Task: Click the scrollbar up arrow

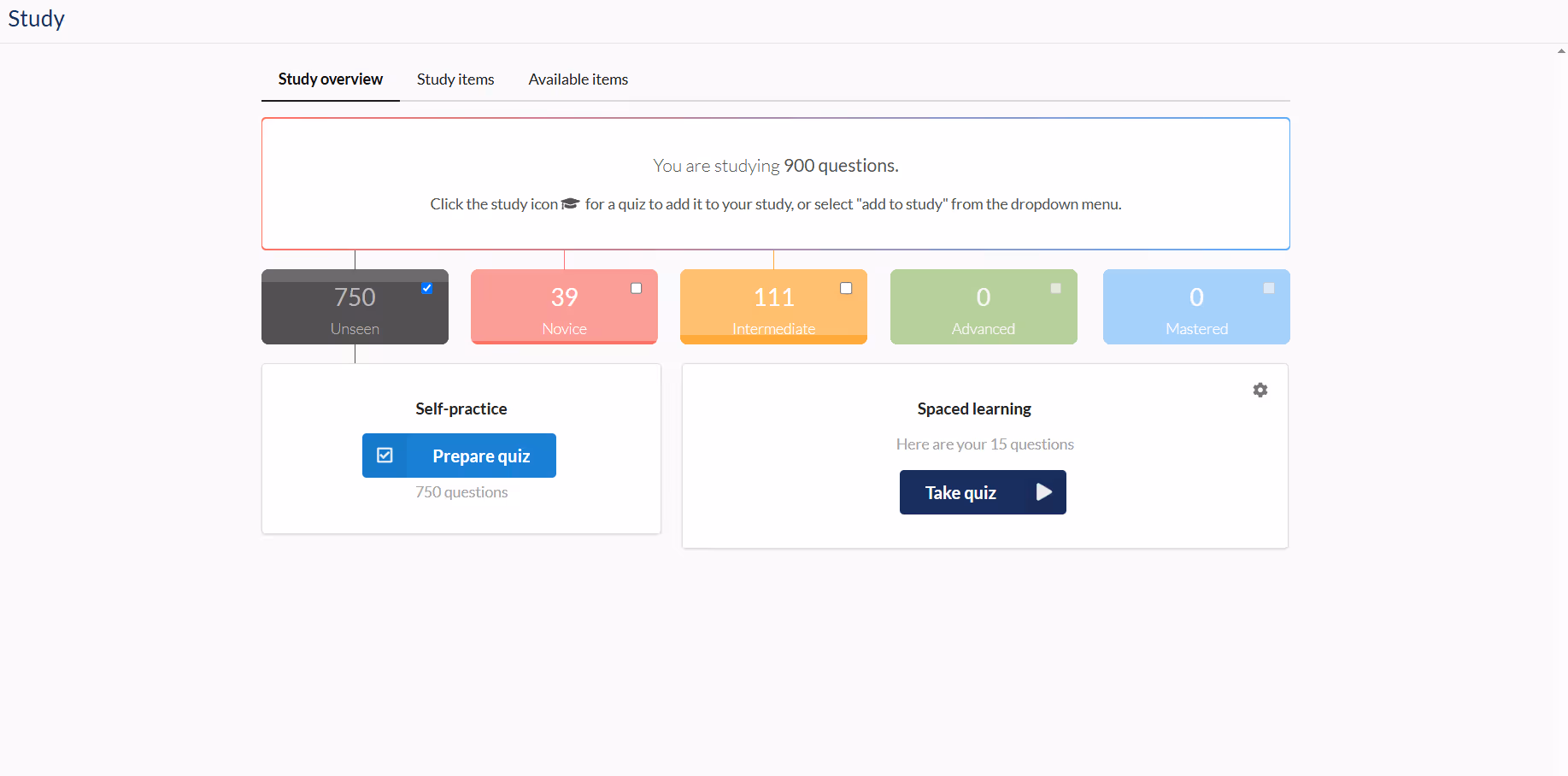Action: pos(1561,51)
